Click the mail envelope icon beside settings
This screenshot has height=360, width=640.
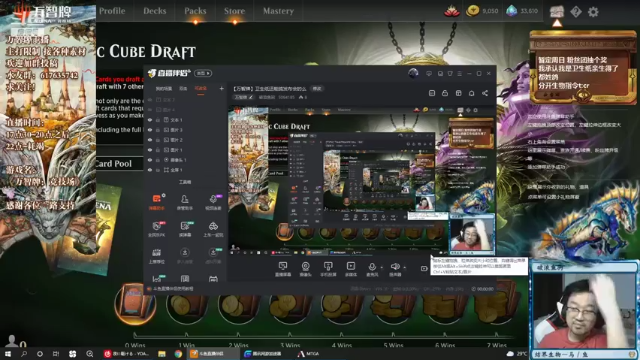tap(557, 11)
